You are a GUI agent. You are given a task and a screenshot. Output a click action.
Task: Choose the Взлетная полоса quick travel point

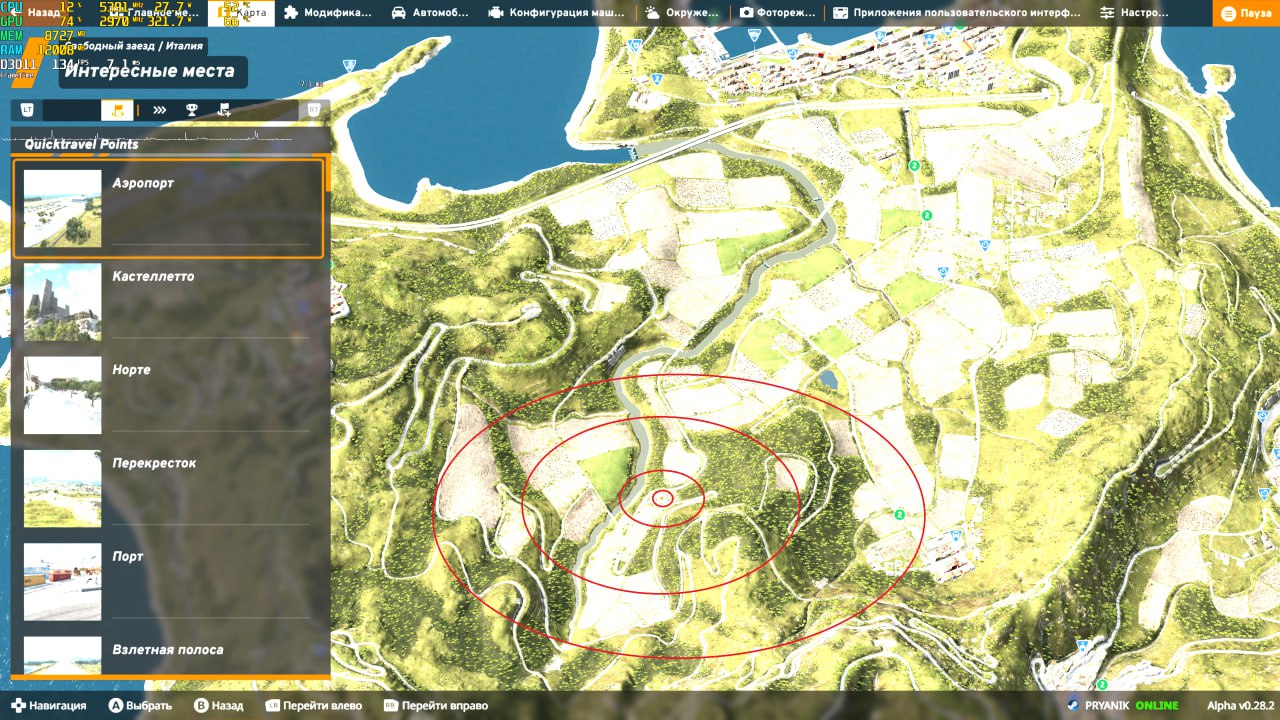(x=168, y=655)
